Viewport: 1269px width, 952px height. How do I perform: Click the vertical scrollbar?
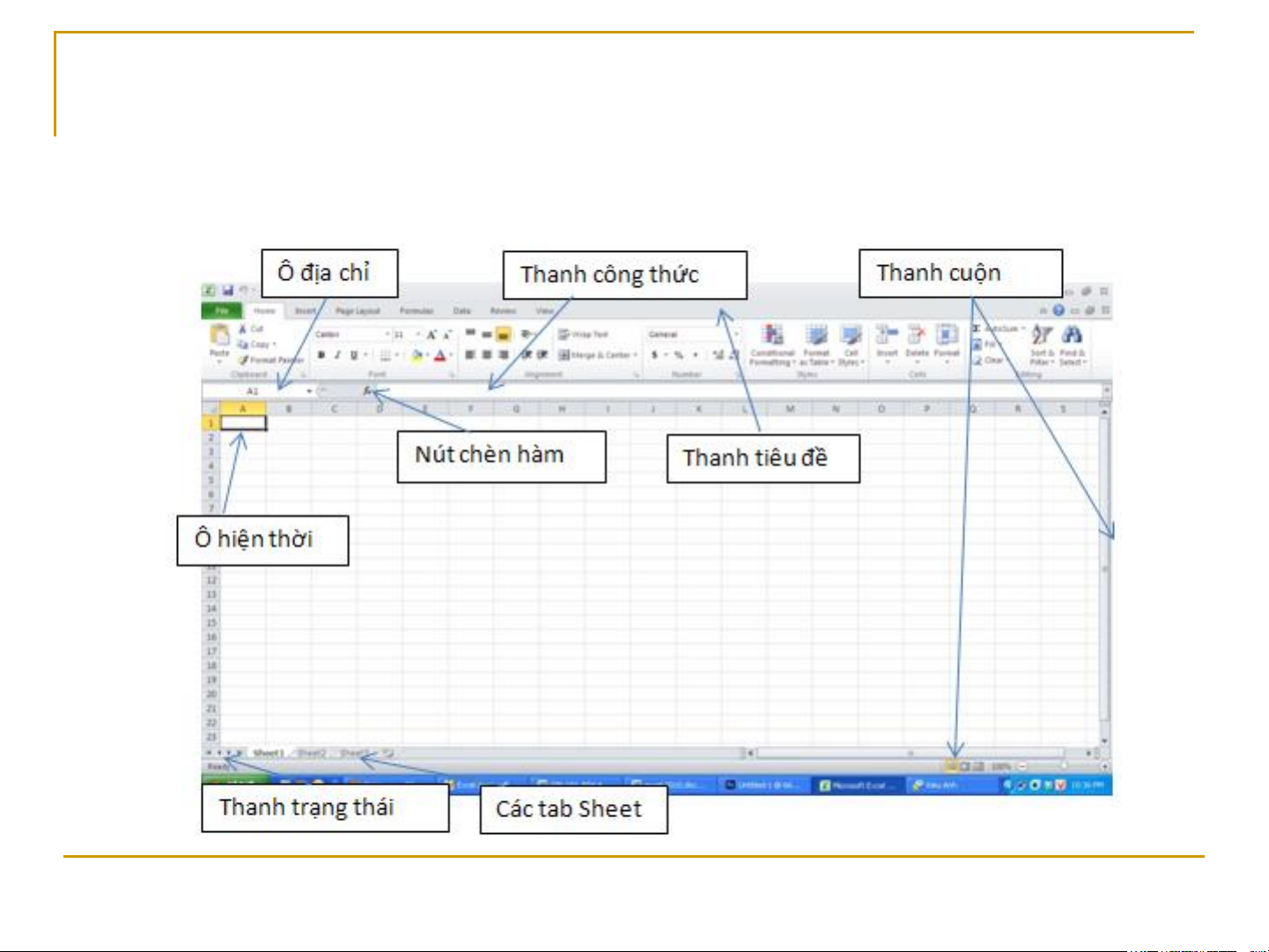click(x=1104, y=577)
